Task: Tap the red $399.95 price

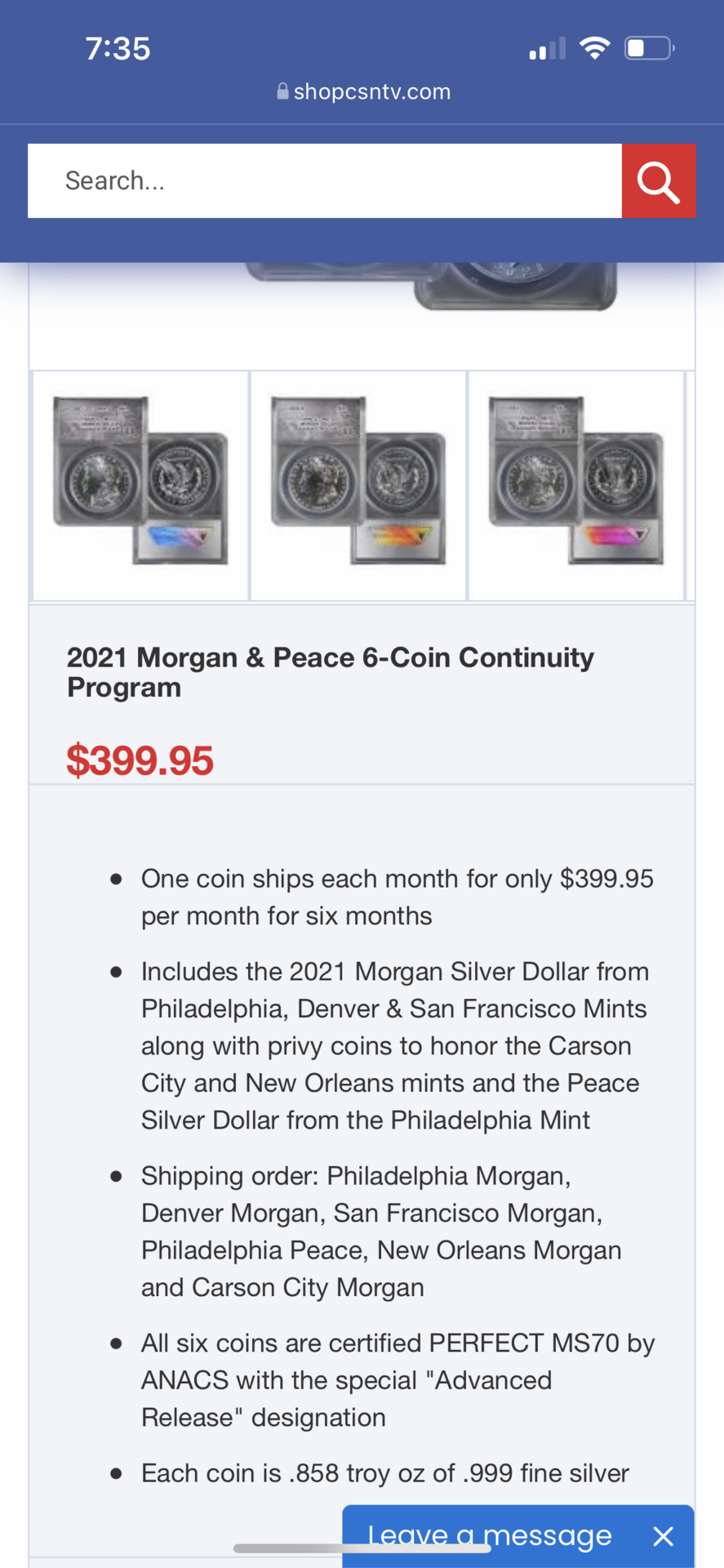Action: [140, 760]
